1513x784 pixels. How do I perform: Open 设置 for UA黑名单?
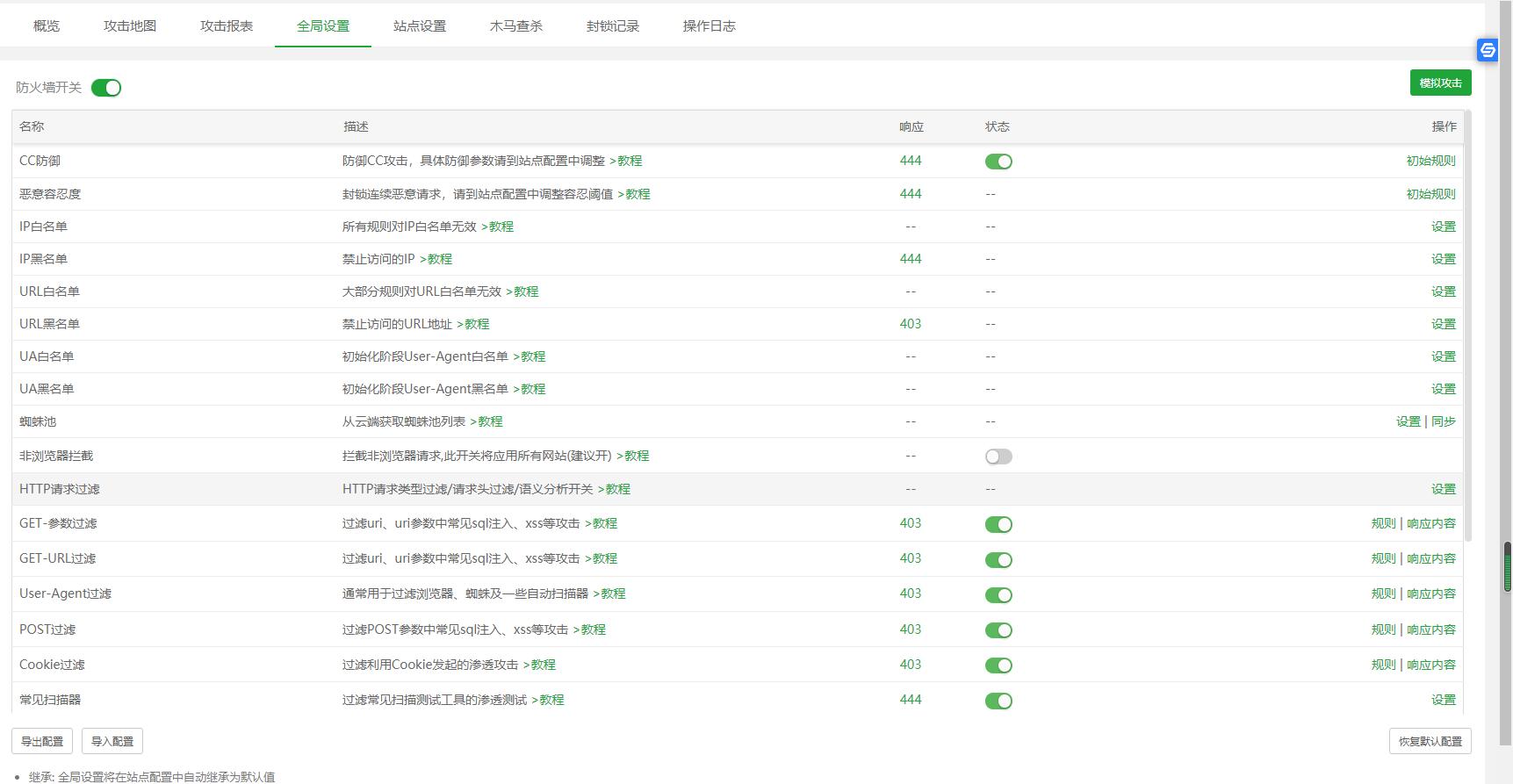(x=1443, y=389)
